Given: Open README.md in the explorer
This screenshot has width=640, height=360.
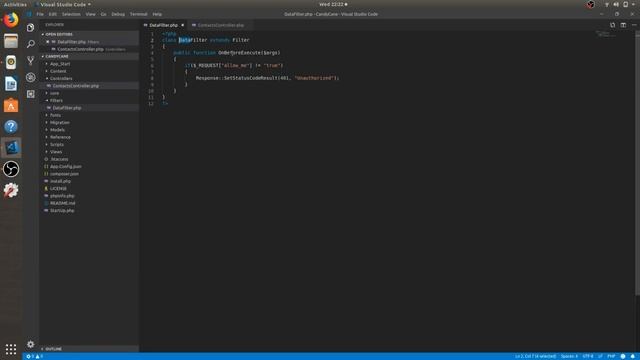Looking at the screenshot, I should click(x=62, y=203).
